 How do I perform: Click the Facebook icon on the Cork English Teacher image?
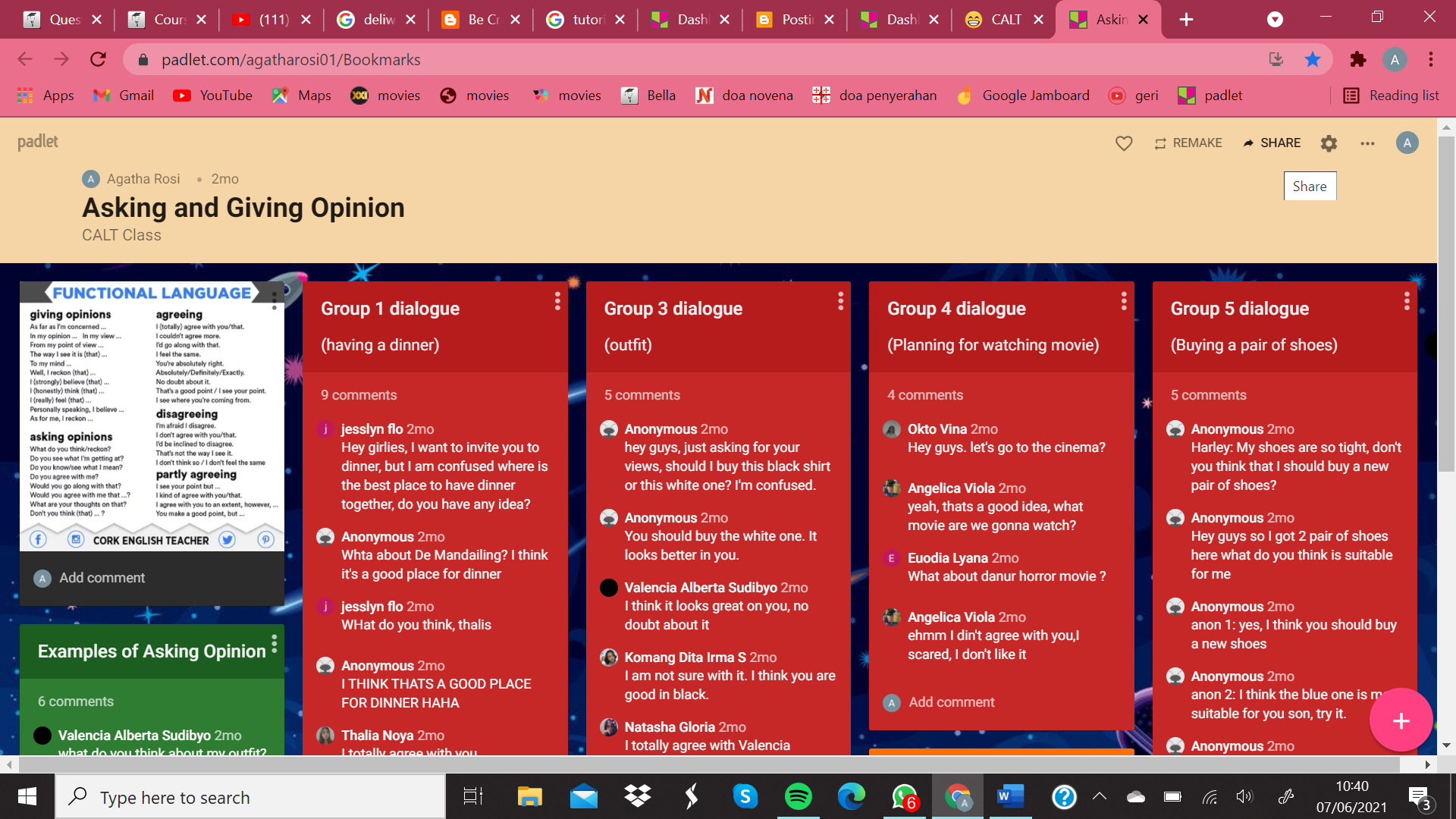pos(37,539)
